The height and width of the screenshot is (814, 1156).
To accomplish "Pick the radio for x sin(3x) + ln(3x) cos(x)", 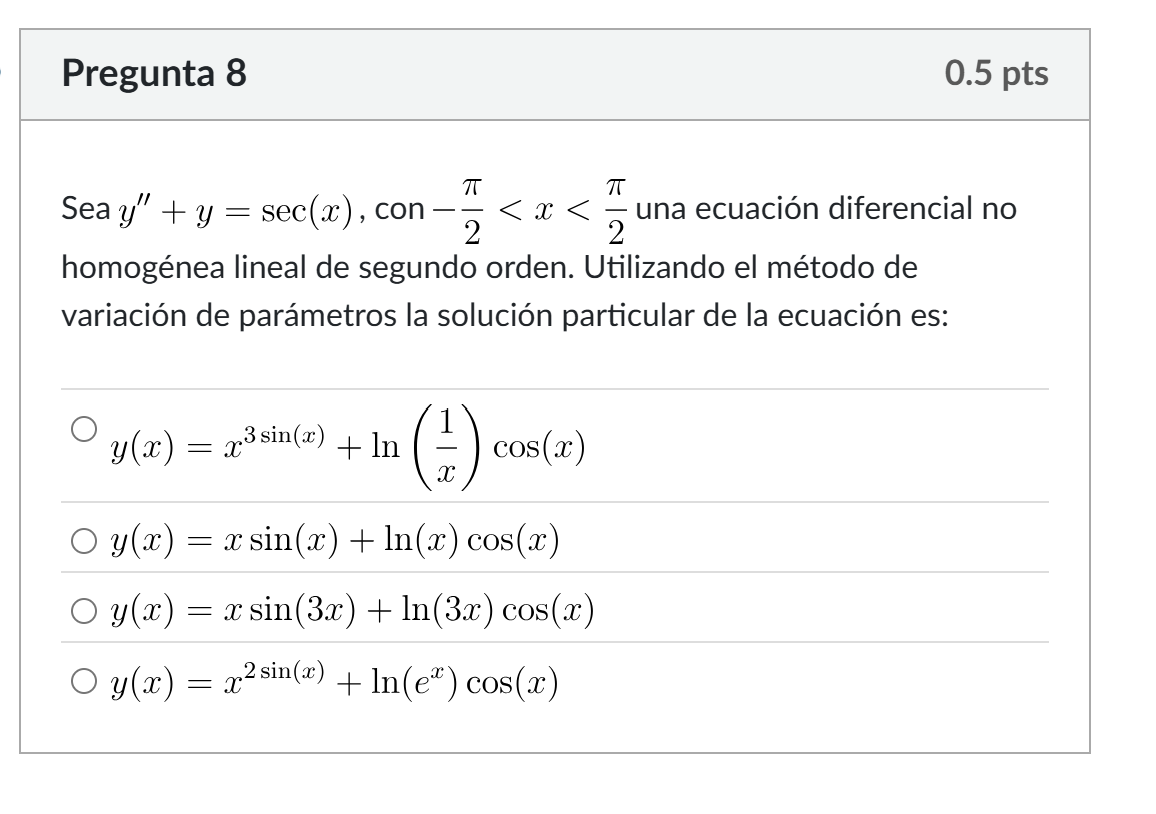I will (x=84, y=610).
